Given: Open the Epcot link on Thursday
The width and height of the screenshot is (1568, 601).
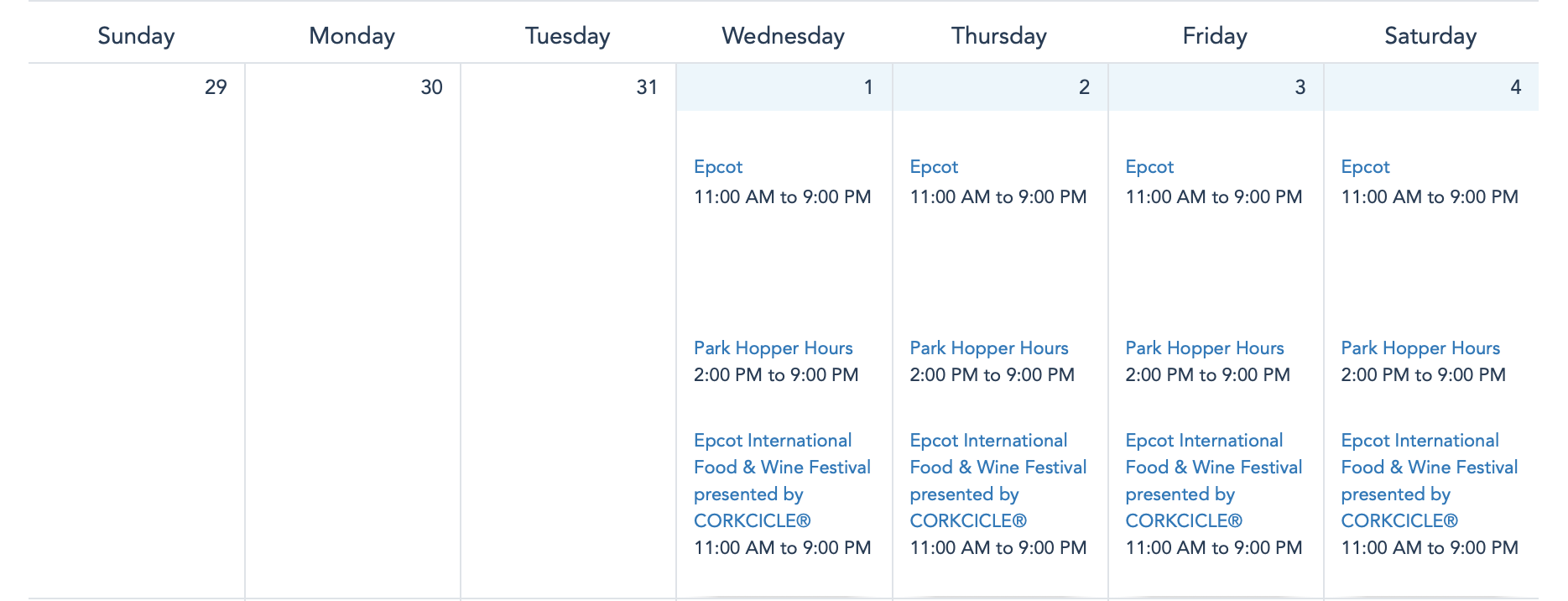Looking at the screenshot, I should (x=934, y=167).
